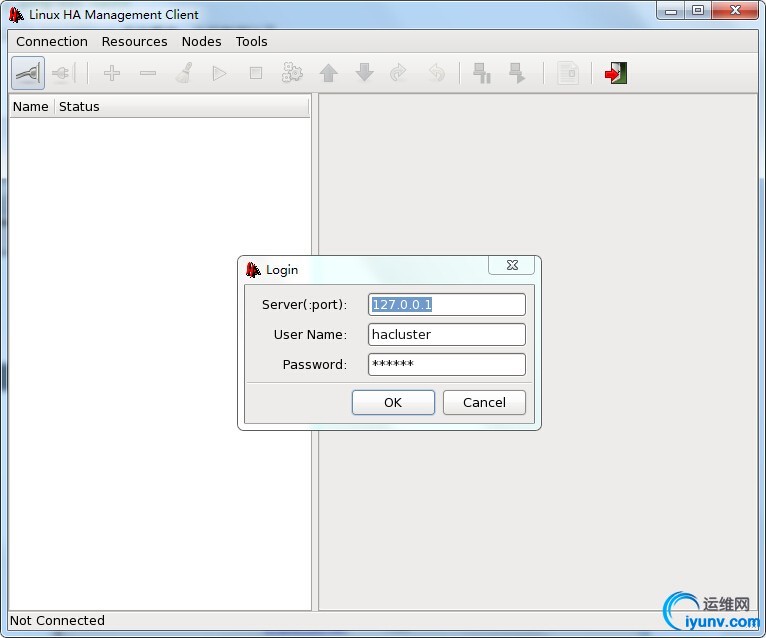Image resolution: width=766 pixels, height=638 pixels.
Task: Click the Add new item plus icon
Action: pos(112,73)
